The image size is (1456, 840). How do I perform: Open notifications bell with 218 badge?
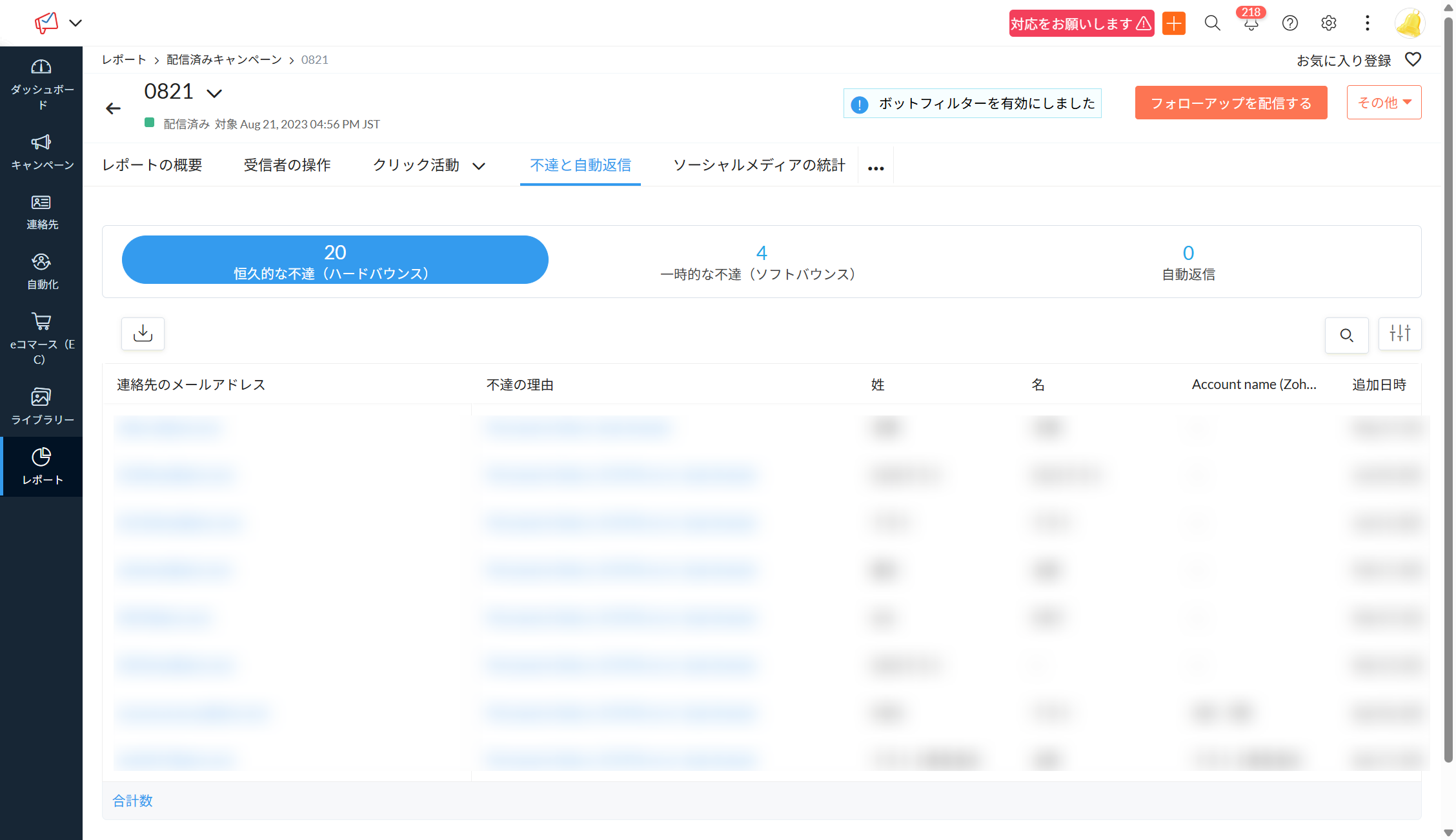1251,23
